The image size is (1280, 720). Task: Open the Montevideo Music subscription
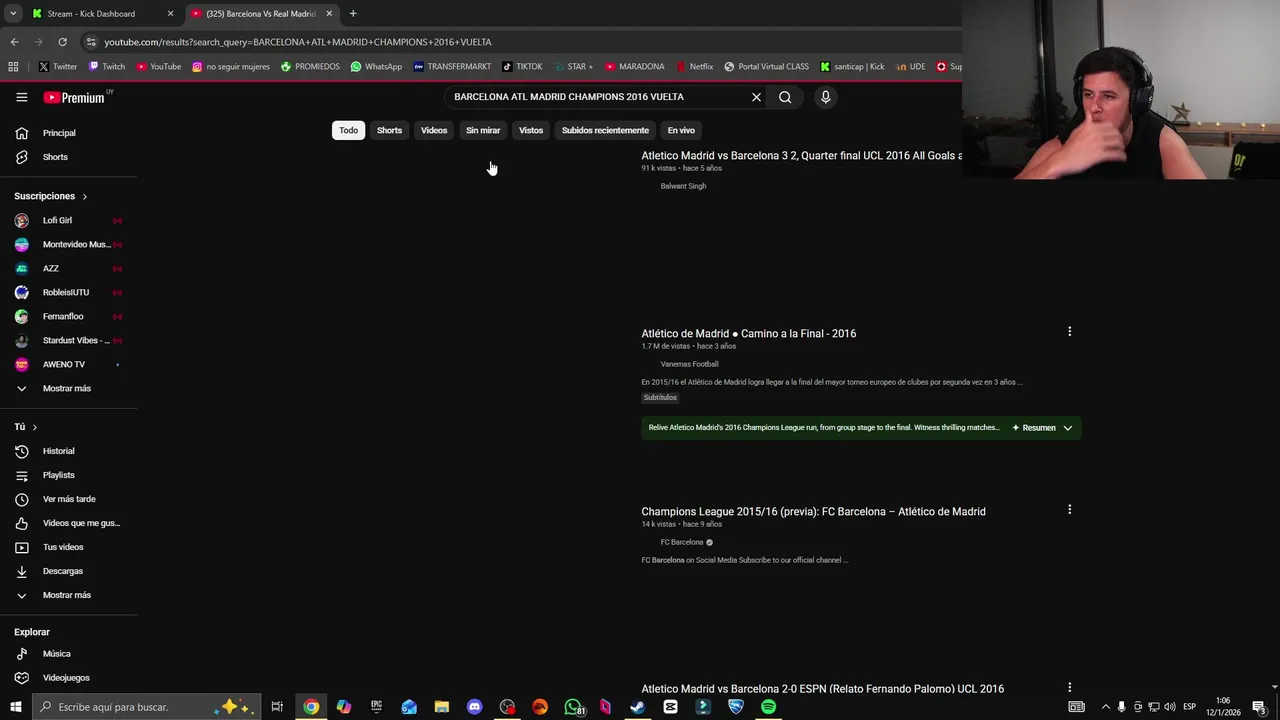coord(68,244)
